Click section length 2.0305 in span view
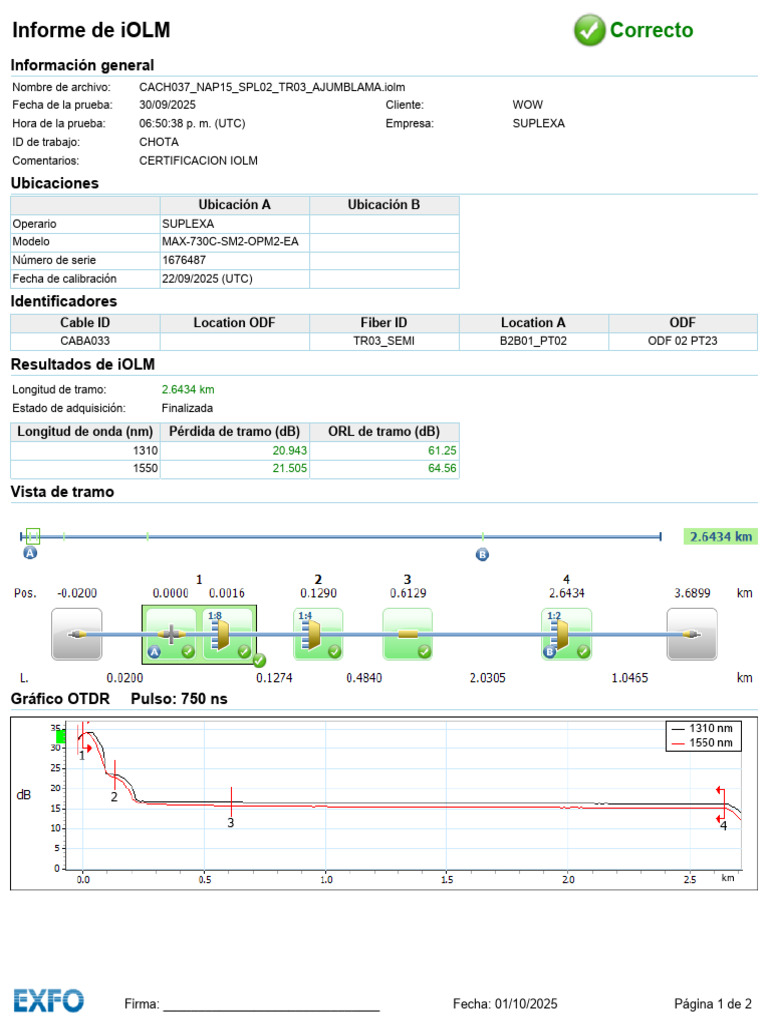The width and height of the screenshot is (768, 1024). [487, 678]
